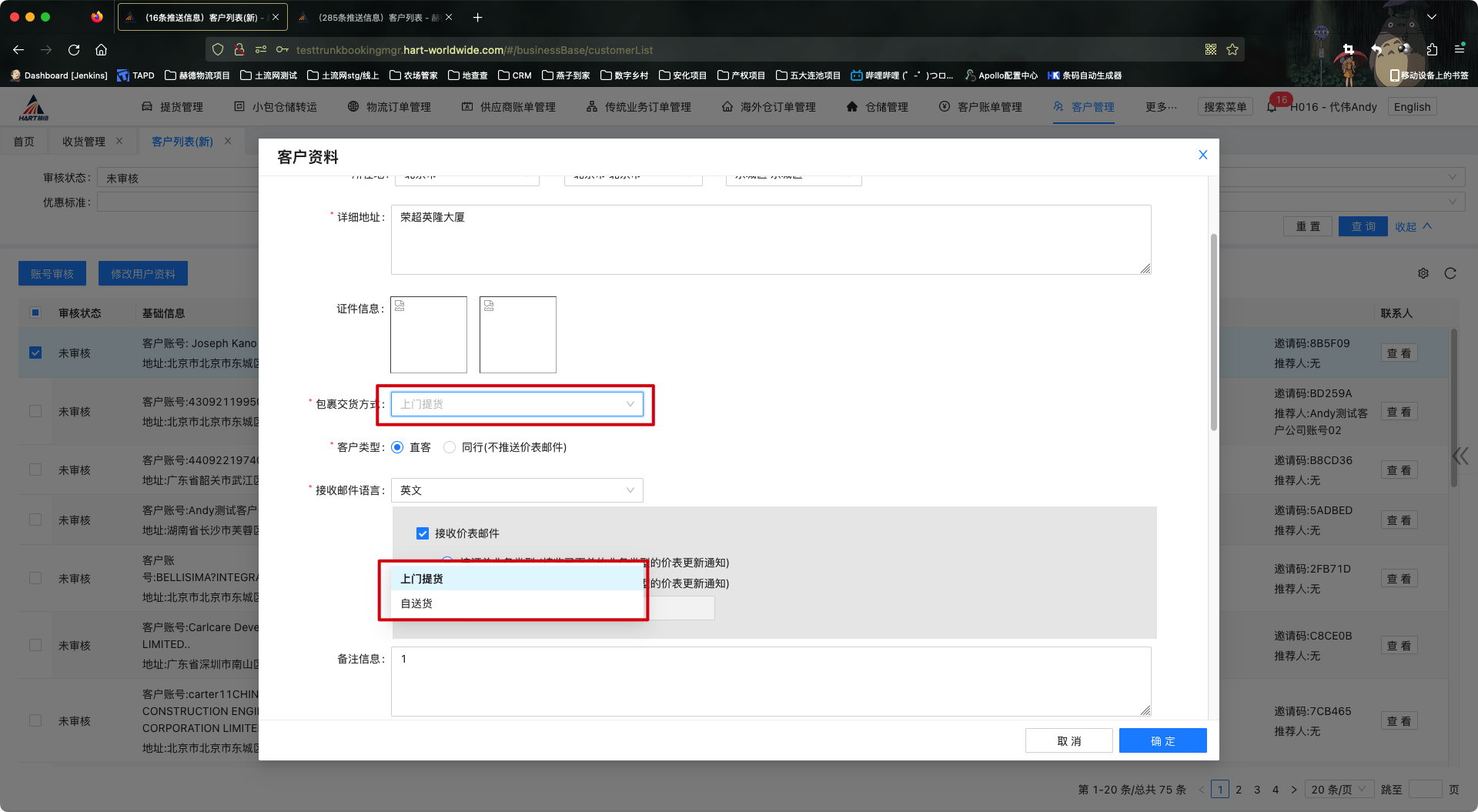Open the 仓储管理 menu
This screenshot has height=812, width=1478.
coord(878,107)
